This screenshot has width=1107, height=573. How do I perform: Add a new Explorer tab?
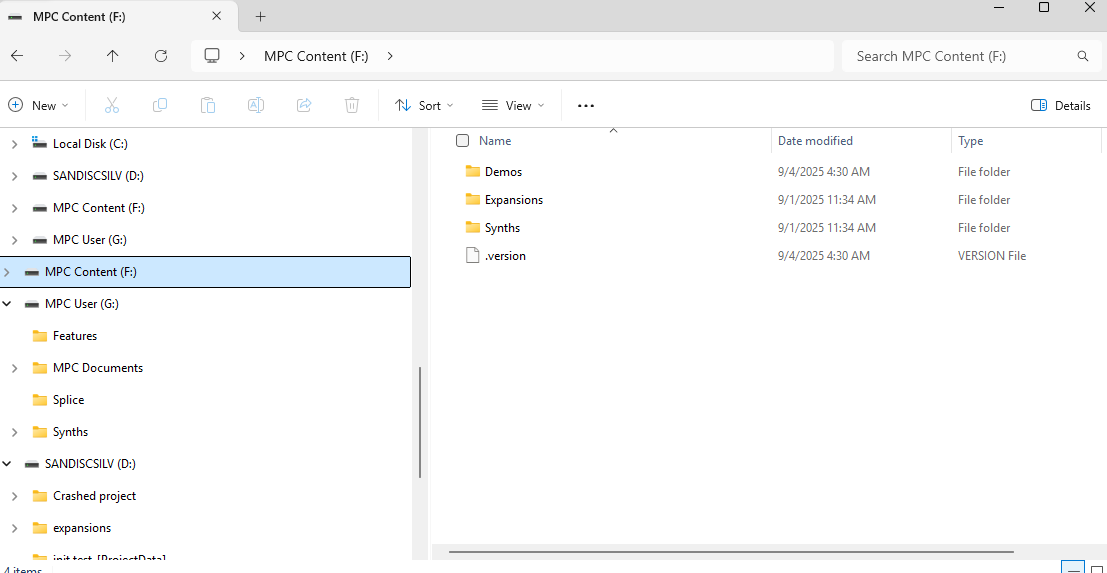coord(261,16)
